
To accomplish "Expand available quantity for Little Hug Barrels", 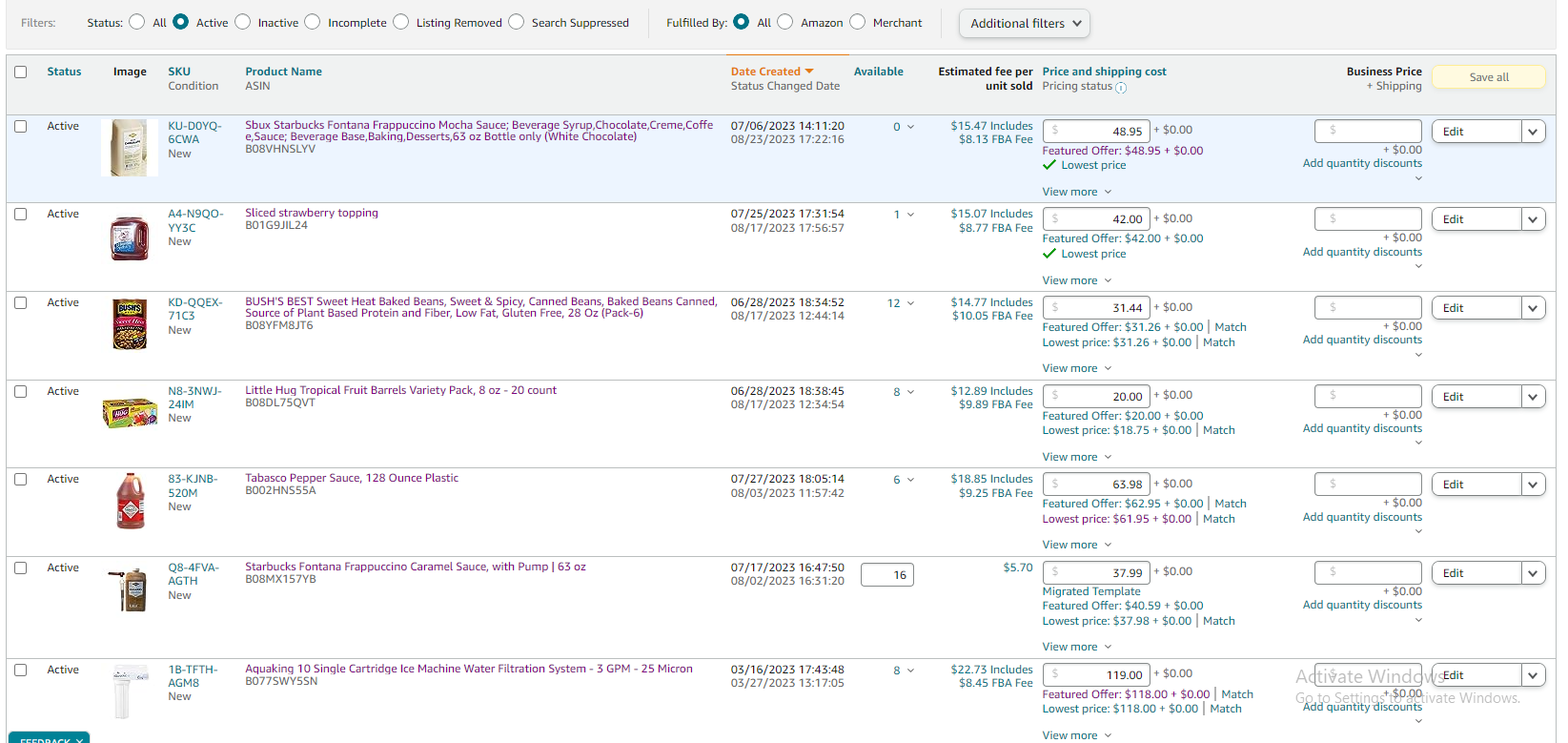I will (910, 392).
